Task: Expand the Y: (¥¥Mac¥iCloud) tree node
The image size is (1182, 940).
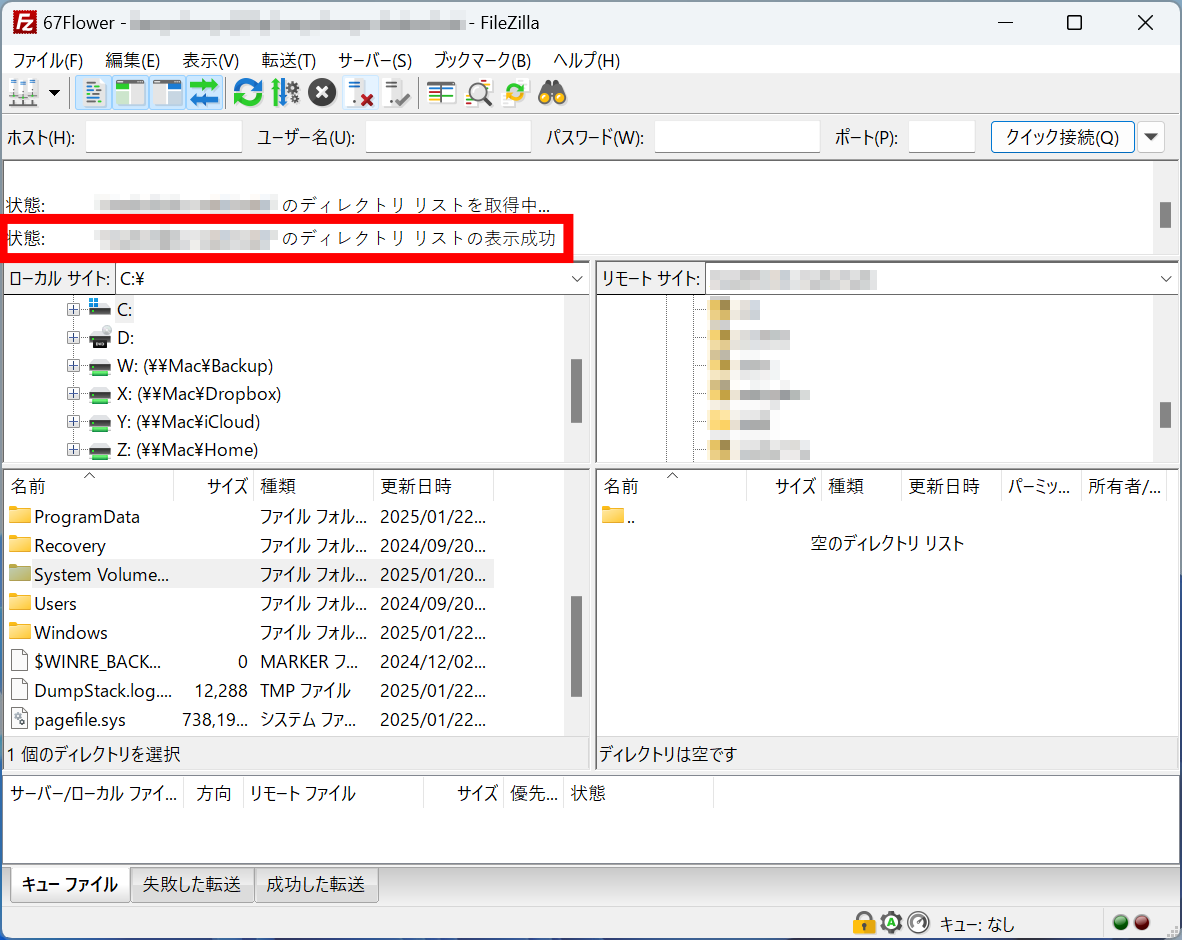Action: (73, 421)
